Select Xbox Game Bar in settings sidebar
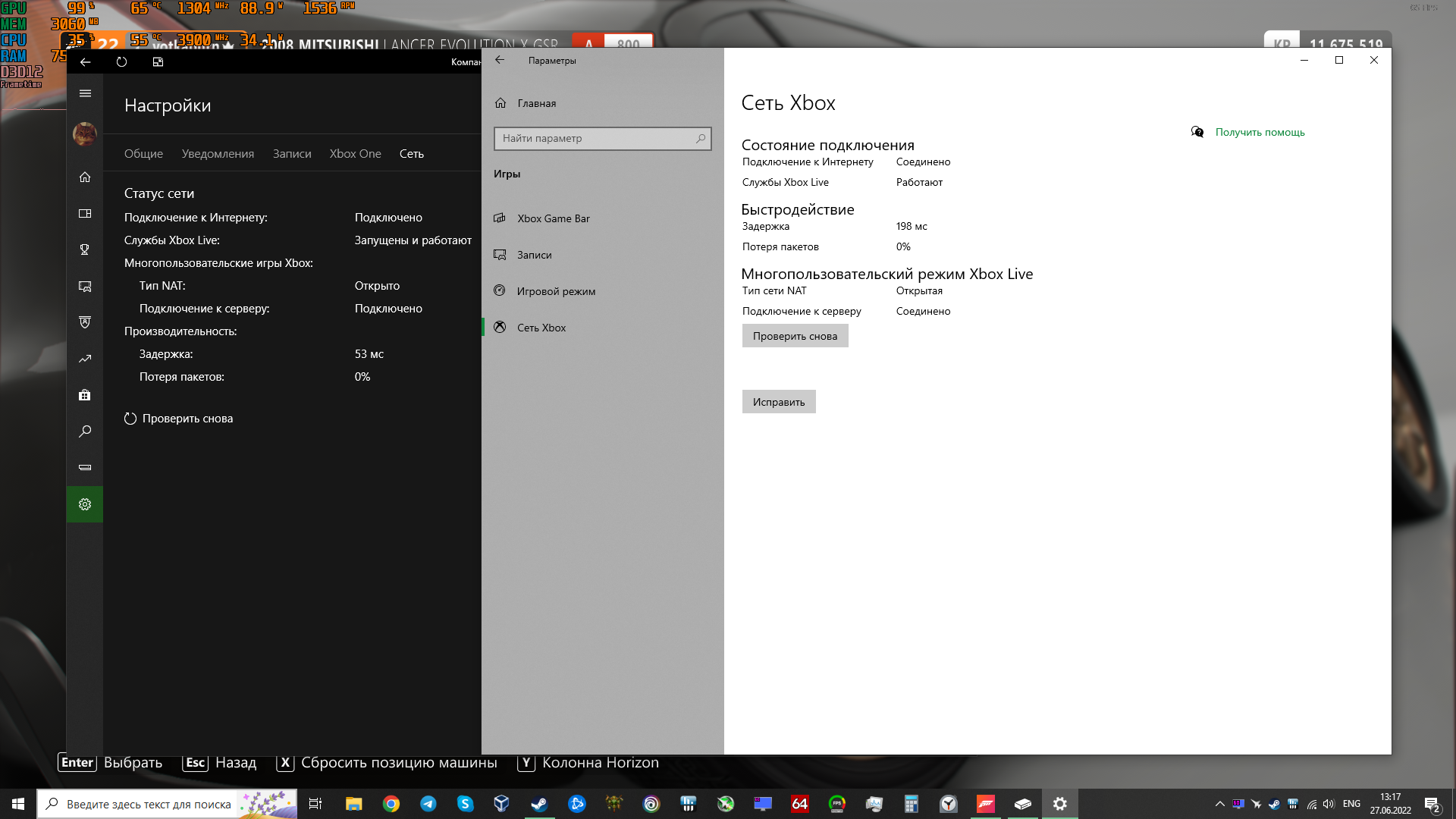Screen dimensions: 1456x819 (x=553, y=218)
